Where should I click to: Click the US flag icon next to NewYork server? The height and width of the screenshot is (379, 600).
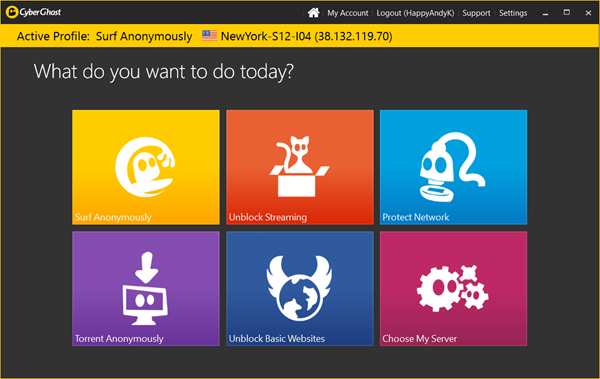click(x=209, y=36)
